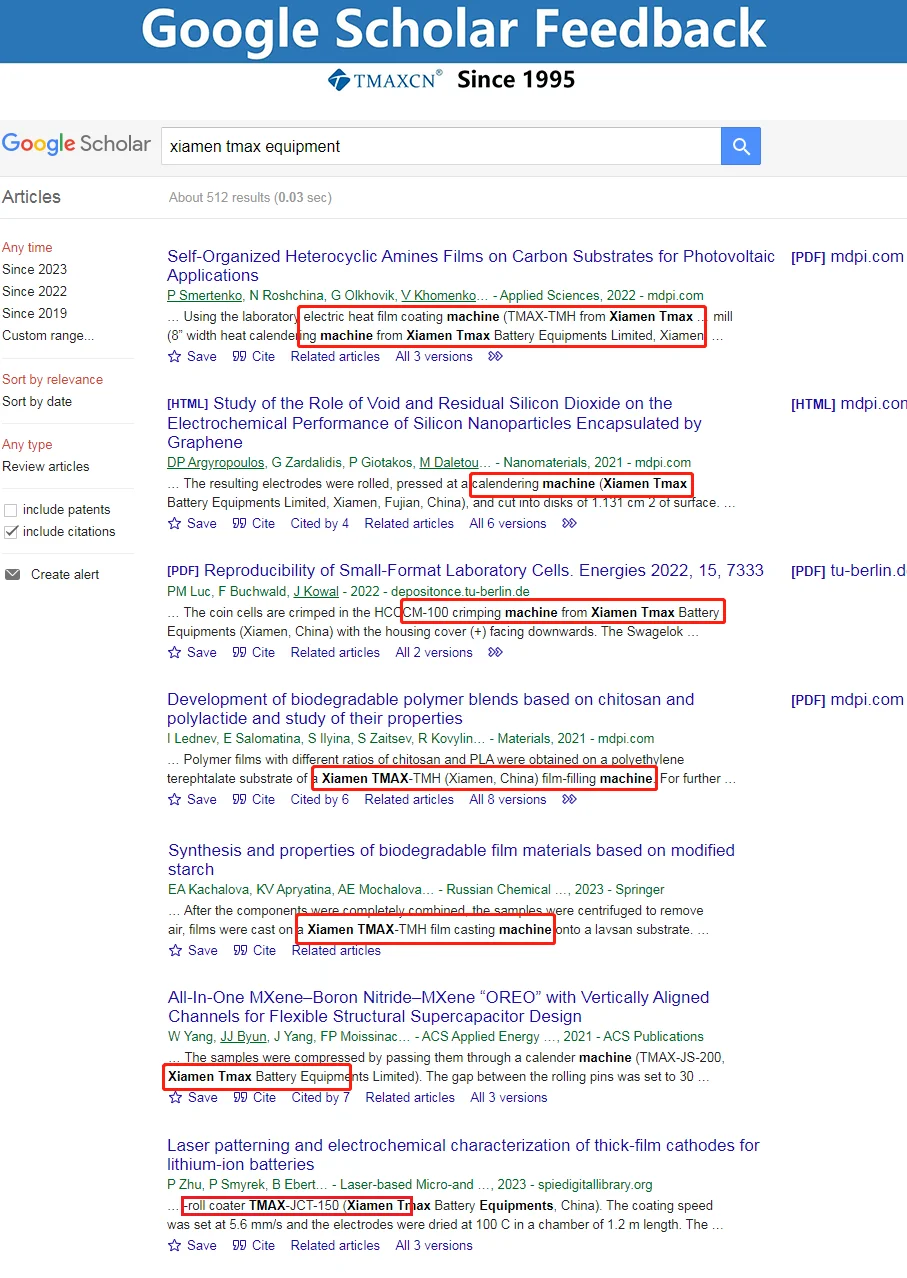Click the Cite quote icon under Laser patterning result
This screenshot has height=1278, width=907.
pyautogui.click(x=239, y=1245)
